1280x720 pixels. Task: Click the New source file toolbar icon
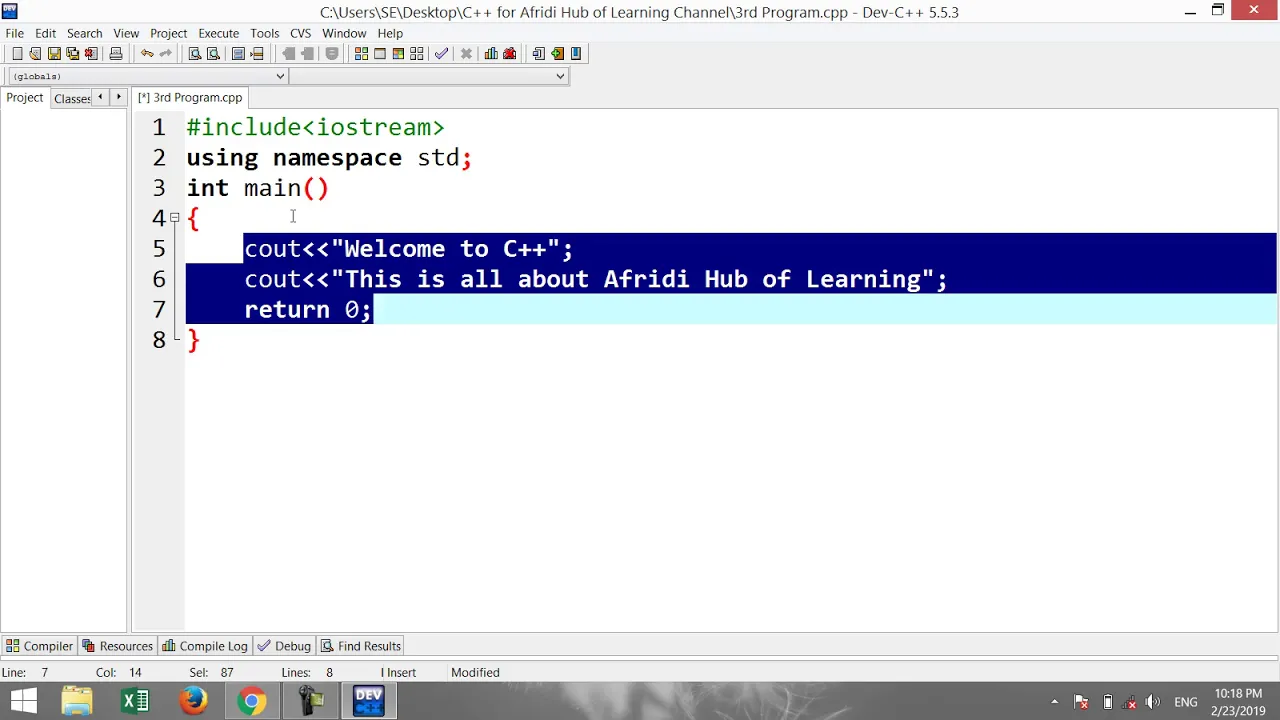17,54
